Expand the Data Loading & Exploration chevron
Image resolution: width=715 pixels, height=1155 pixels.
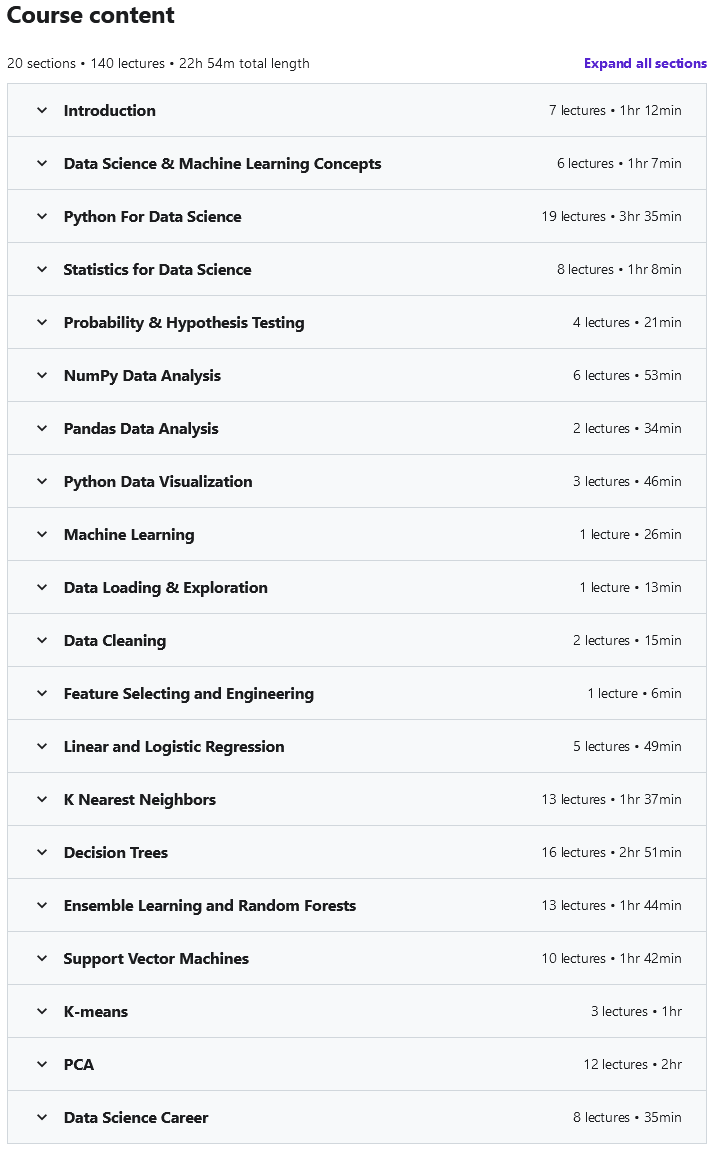coord(42,588)
